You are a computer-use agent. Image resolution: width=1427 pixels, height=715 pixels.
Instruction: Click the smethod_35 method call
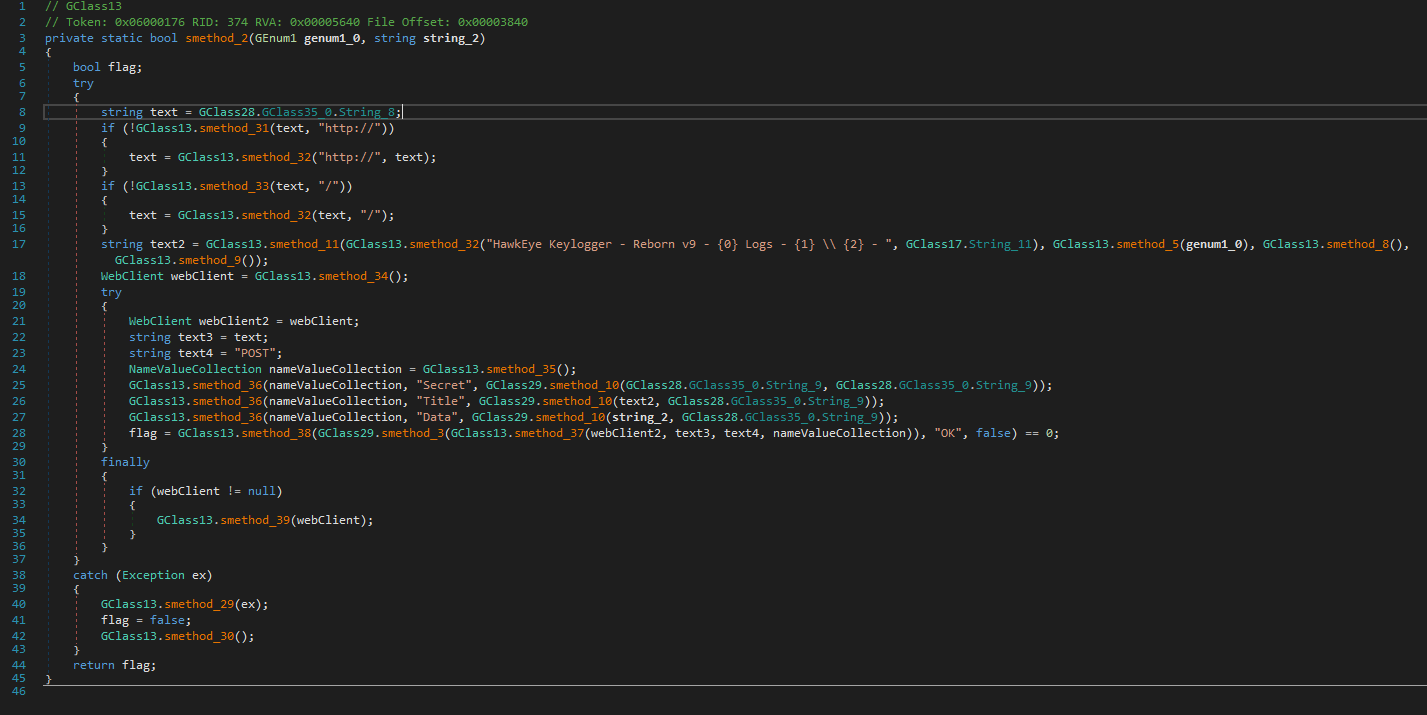tap(521, 369)
